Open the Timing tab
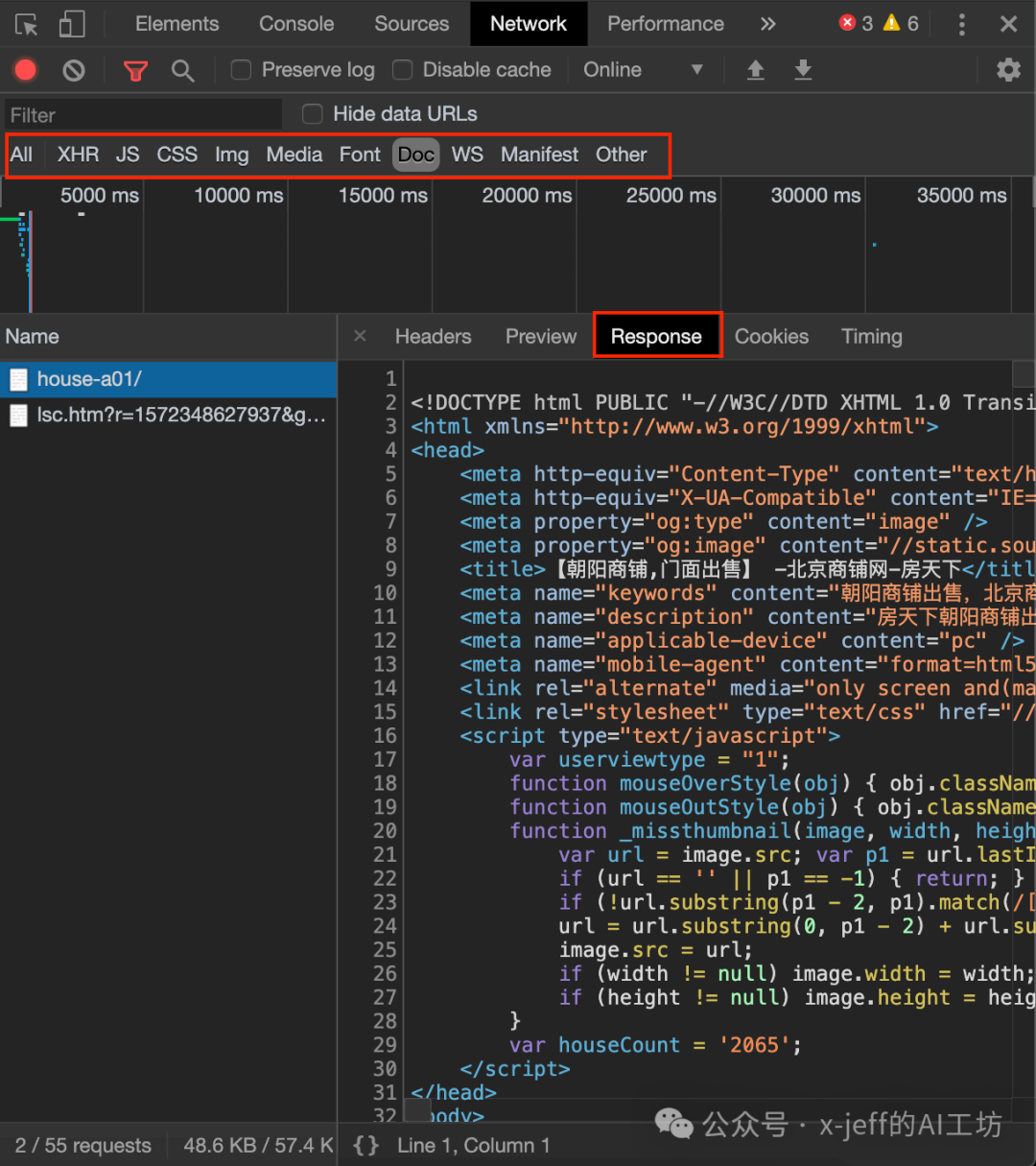 (x=872, y=337)
